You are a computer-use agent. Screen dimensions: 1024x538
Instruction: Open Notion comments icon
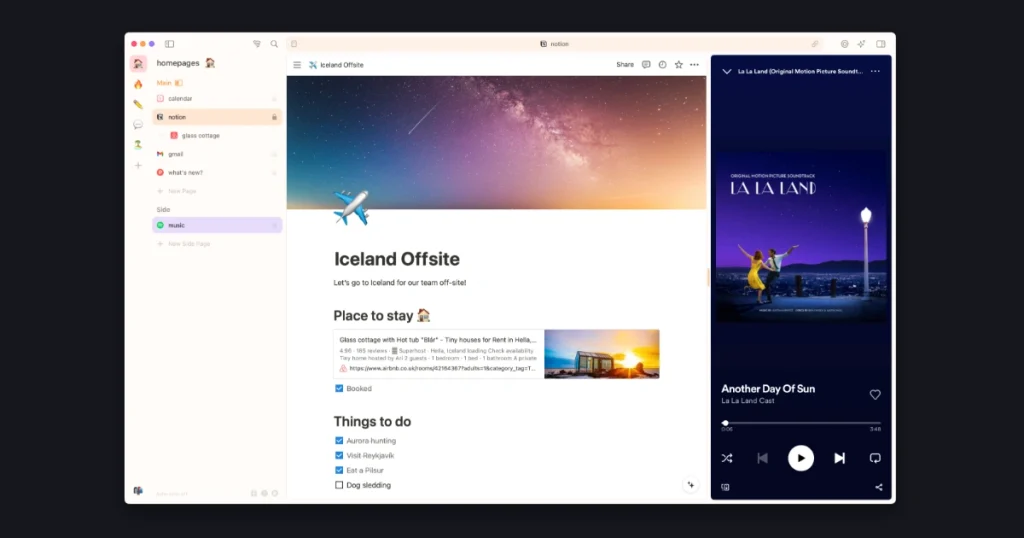pyautogui.click(x=646, y=65)
